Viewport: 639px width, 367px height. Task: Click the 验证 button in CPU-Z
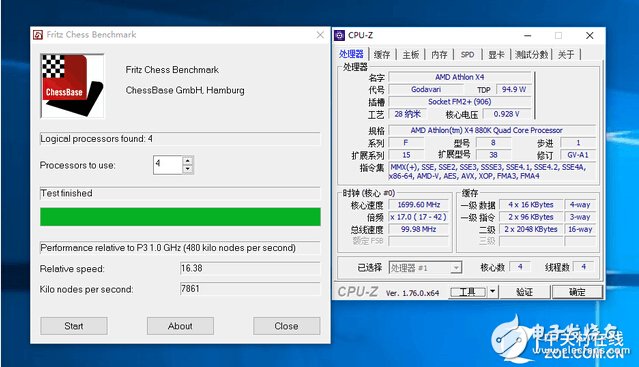point(524,292)
